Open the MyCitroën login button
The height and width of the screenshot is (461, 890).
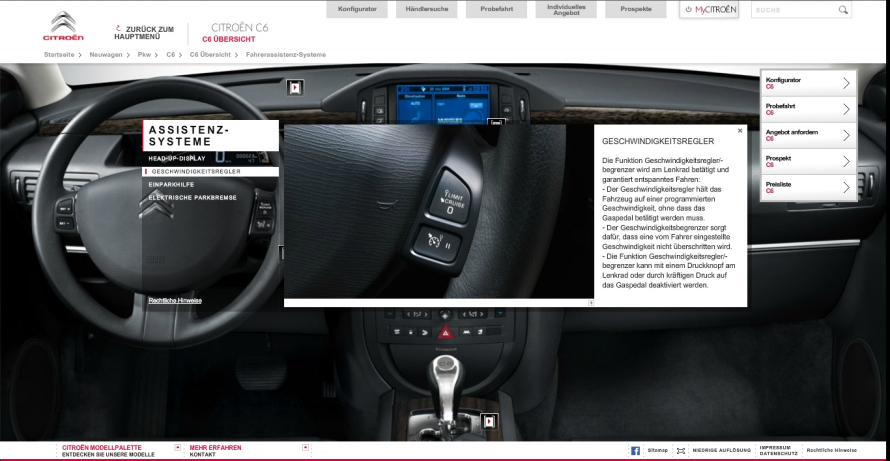[709, 9]
